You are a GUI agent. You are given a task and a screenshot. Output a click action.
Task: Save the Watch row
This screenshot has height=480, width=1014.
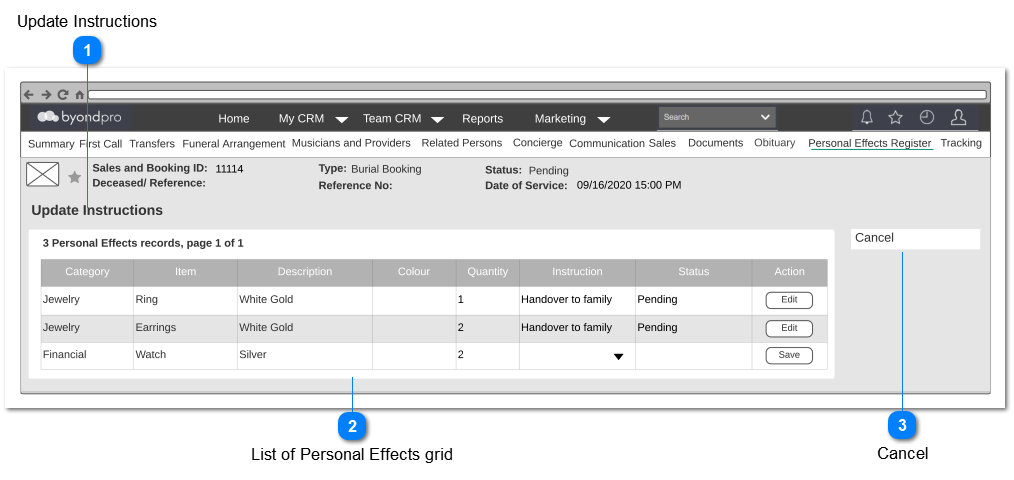point(789,355)
